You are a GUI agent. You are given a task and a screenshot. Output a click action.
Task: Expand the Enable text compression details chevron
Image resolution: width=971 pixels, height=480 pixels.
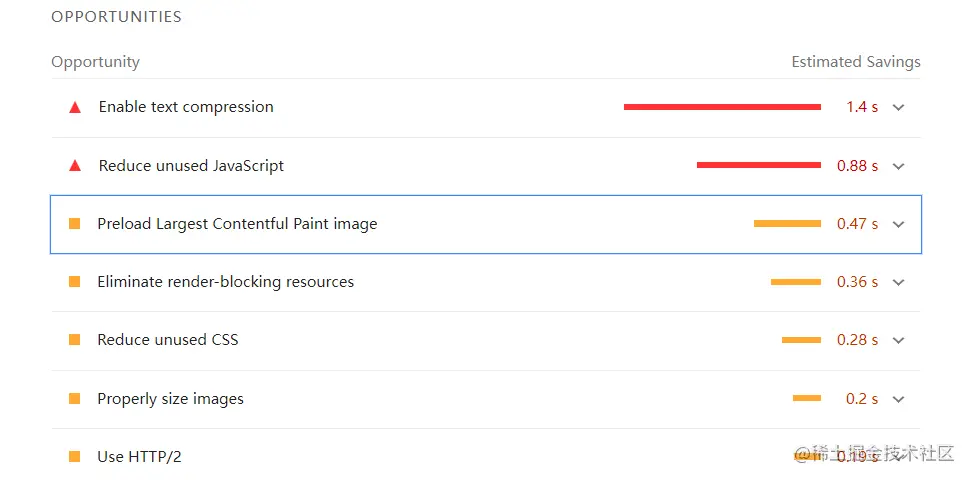(x=898, y=108)
